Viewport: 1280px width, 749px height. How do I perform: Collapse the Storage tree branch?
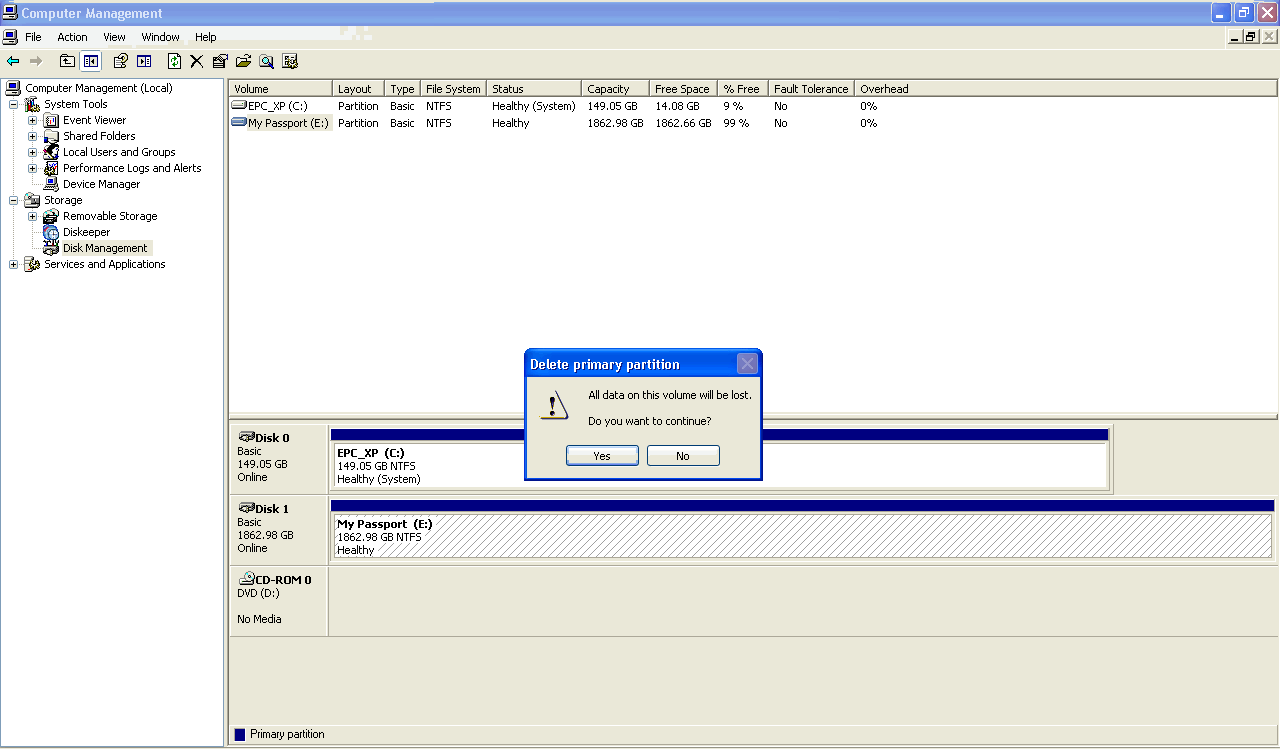tap(13, 199)
